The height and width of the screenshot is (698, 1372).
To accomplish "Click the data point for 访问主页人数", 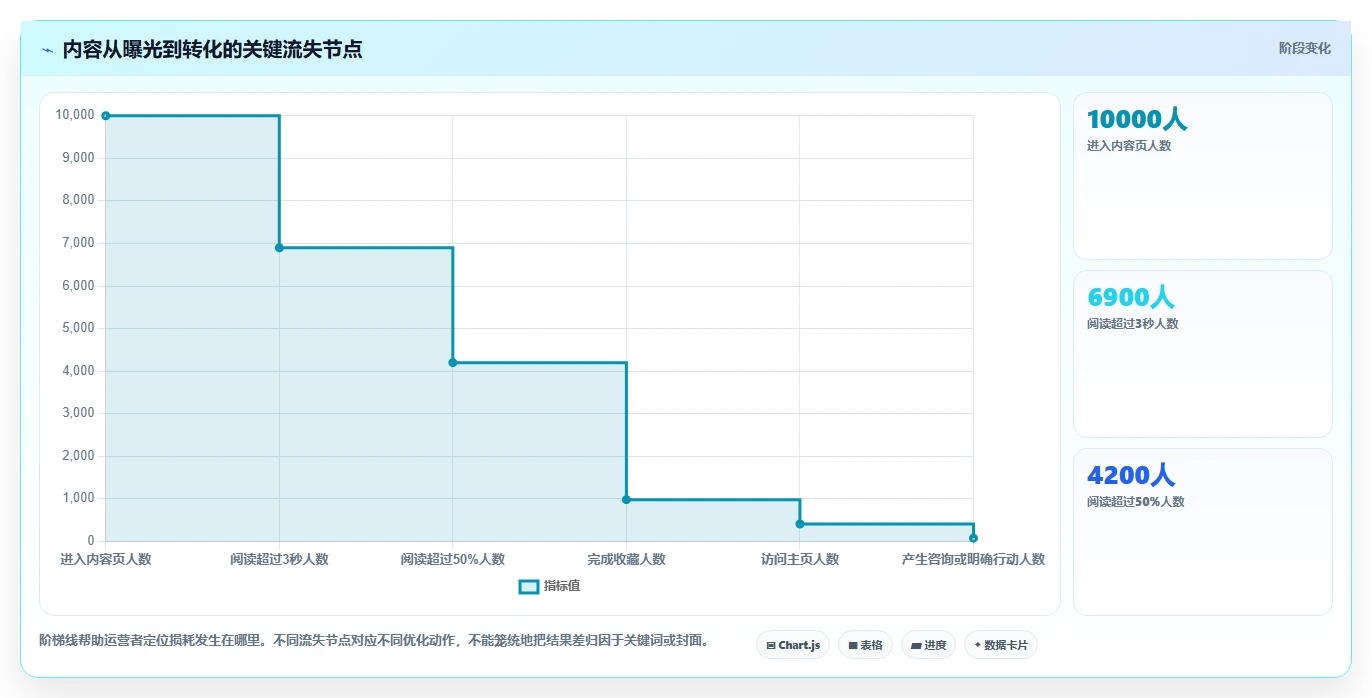I will [x=800, y=524].
